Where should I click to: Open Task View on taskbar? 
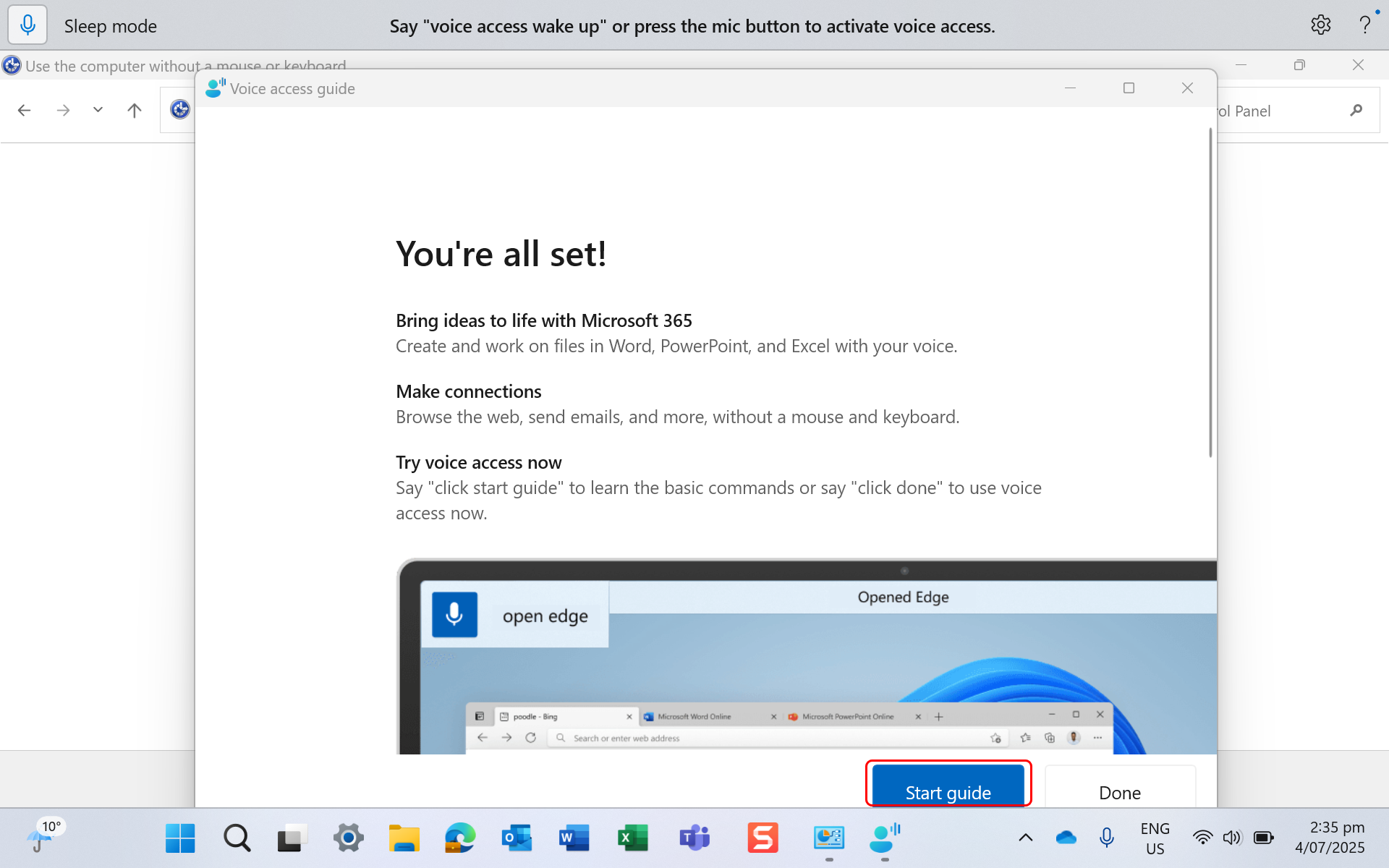292,838
